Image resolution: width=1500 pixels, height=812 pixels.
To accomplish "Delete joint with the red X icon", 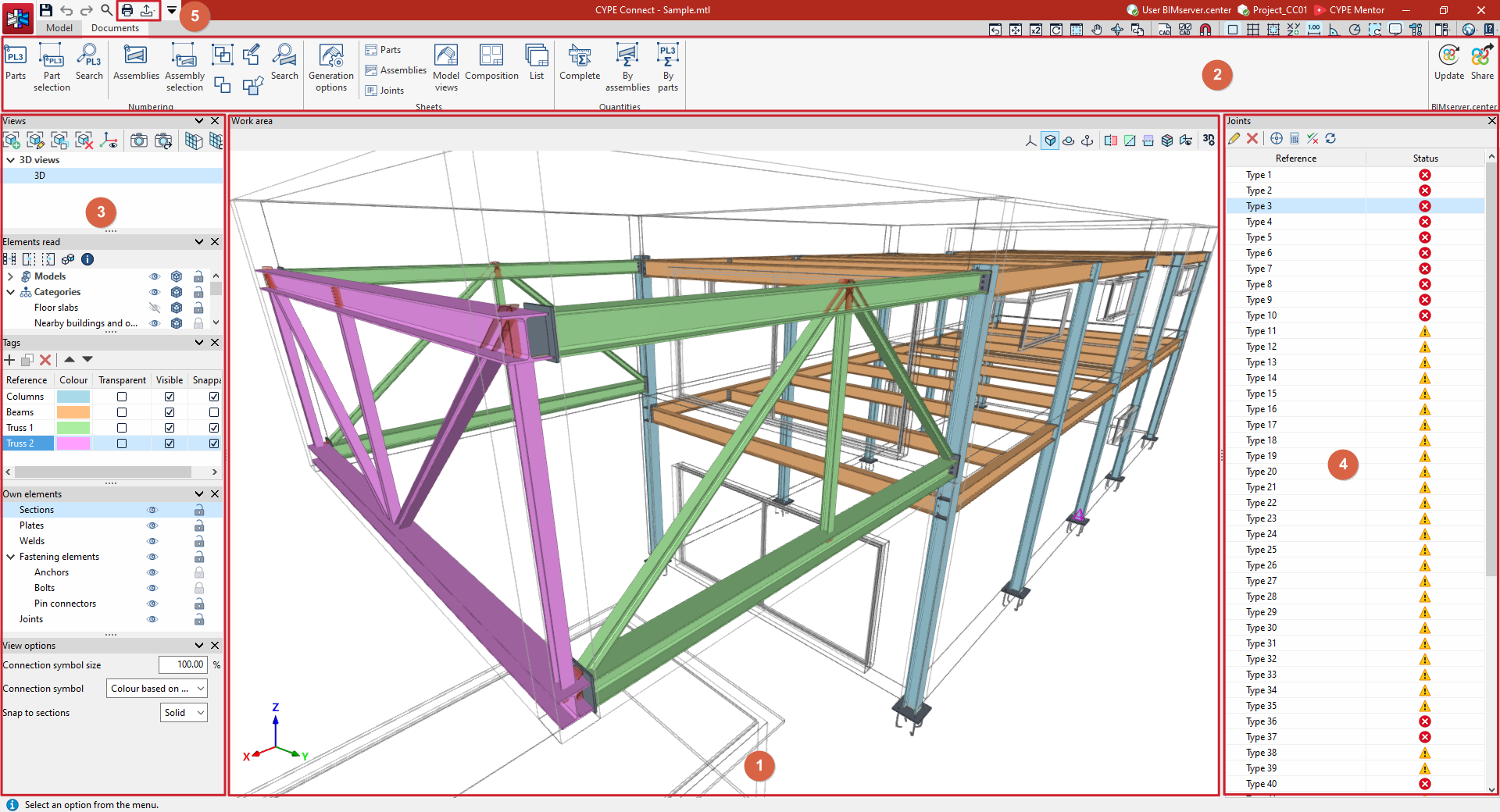I will click(1252, 138).
